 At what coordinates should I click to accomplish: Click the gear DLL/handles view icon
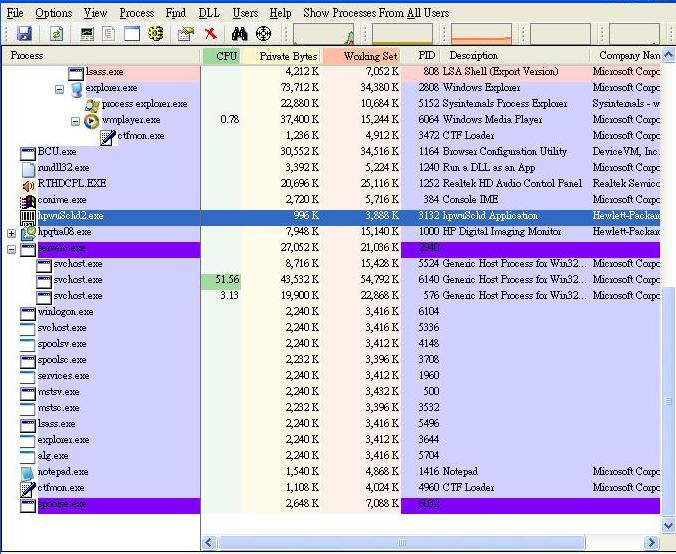click(156, 33)
